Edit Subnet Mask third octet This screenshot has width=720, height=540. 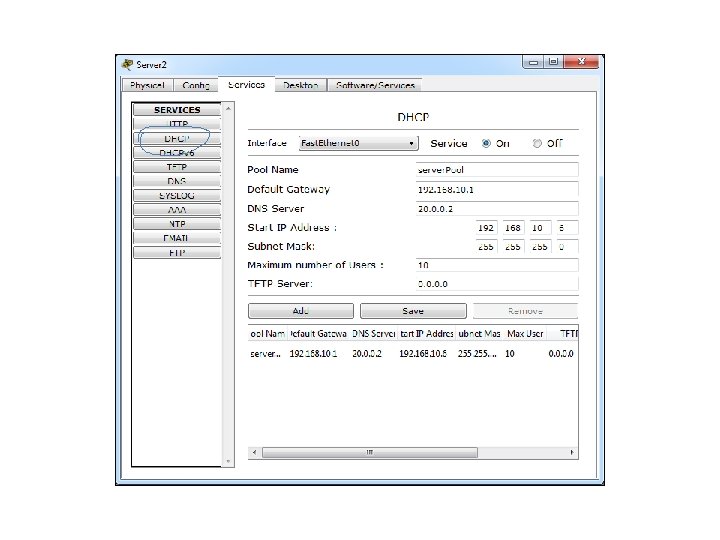540,247
